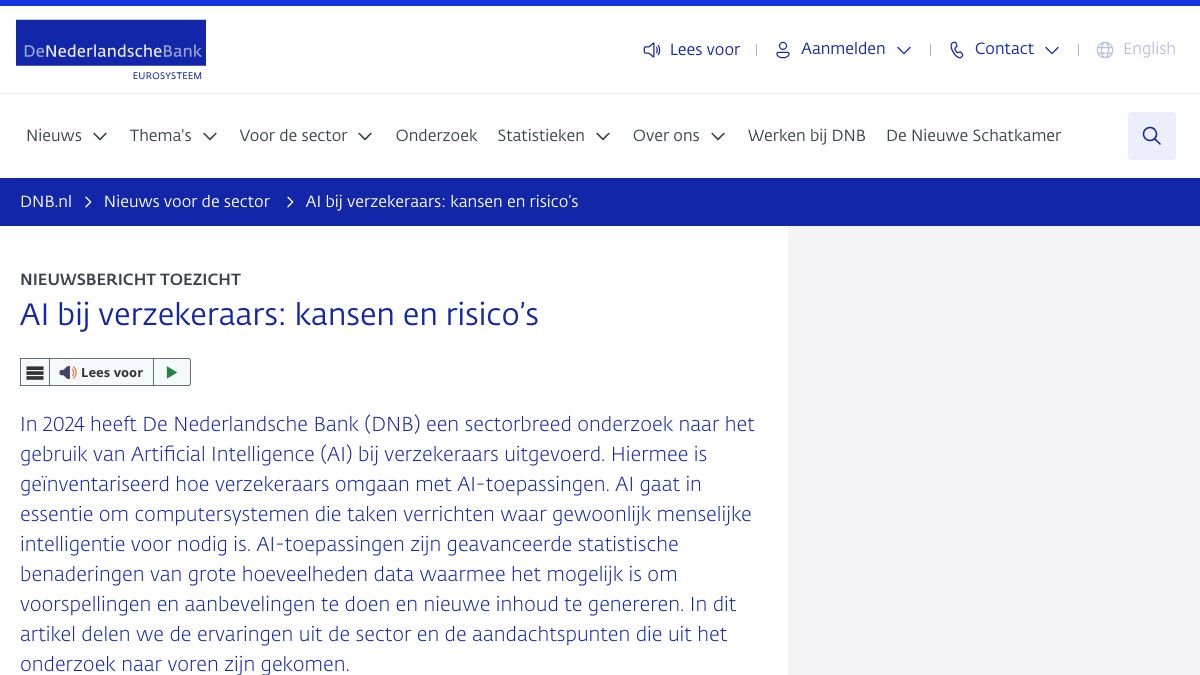Select the Onderzoek menu item
Image resolution: width=1200 pixels, height=675 pixels.
click(436, 136)
